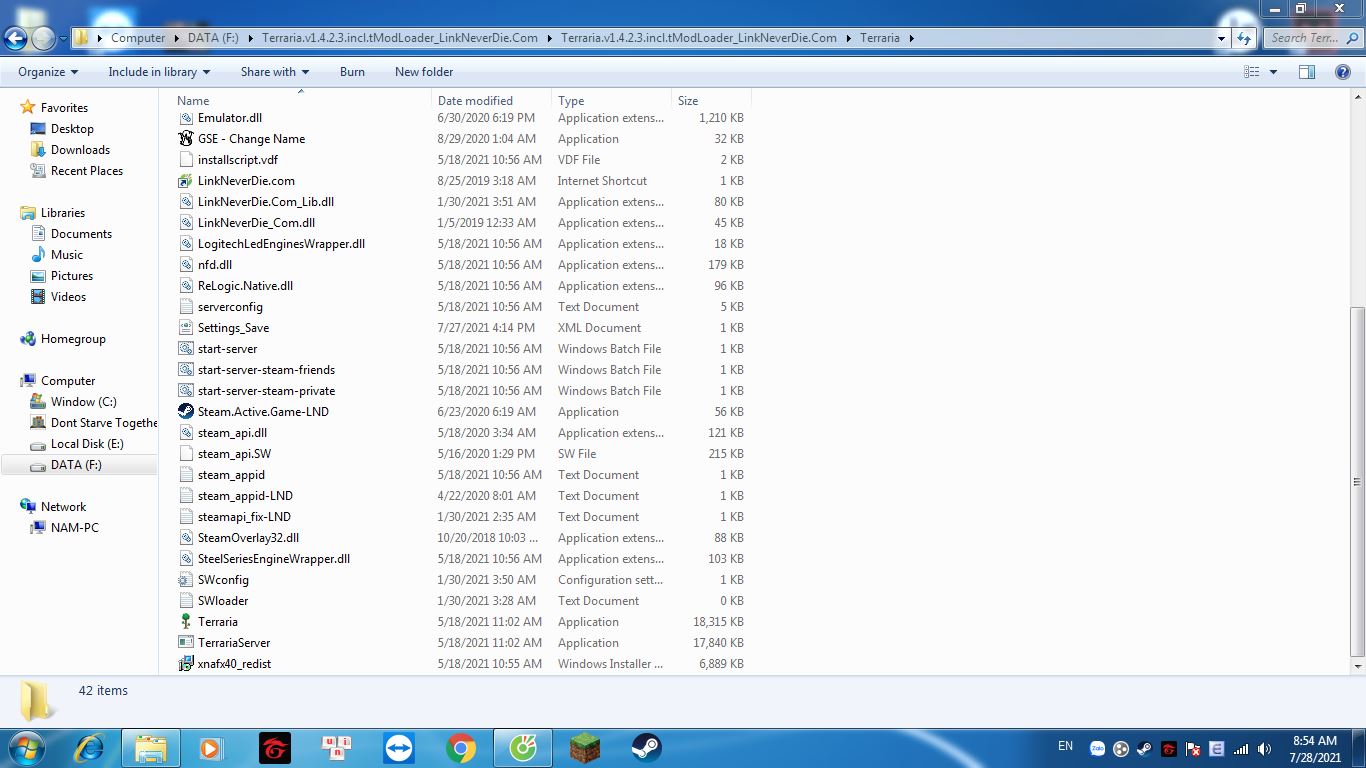
Task: Open the Minecraft taskbar icon
Action: 585,748
